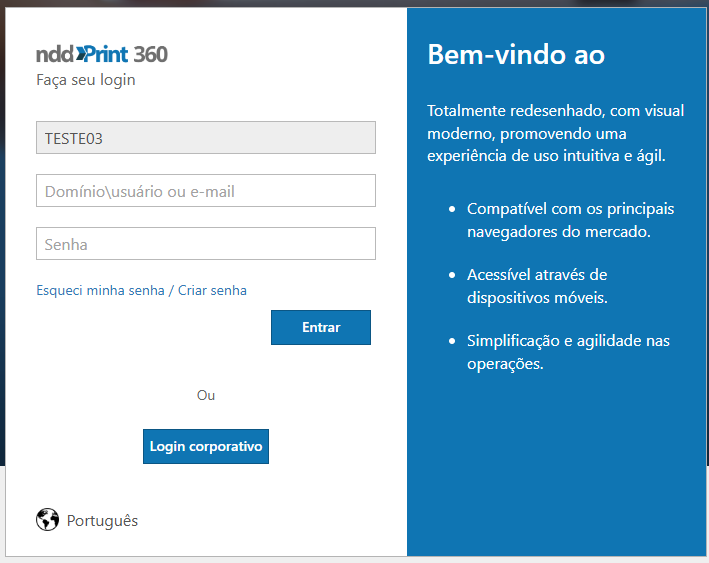This screenshot has height=563, width=709.
Task: Follow the Criar senha link
Action: 212,291
